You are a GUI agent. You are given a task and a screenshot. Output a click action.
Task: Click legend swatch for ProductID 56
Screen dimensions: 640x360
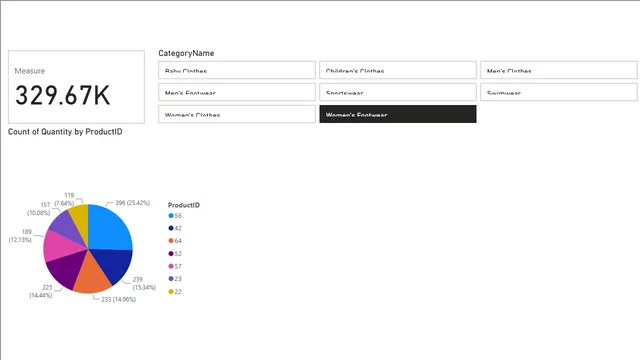(171, 216)
